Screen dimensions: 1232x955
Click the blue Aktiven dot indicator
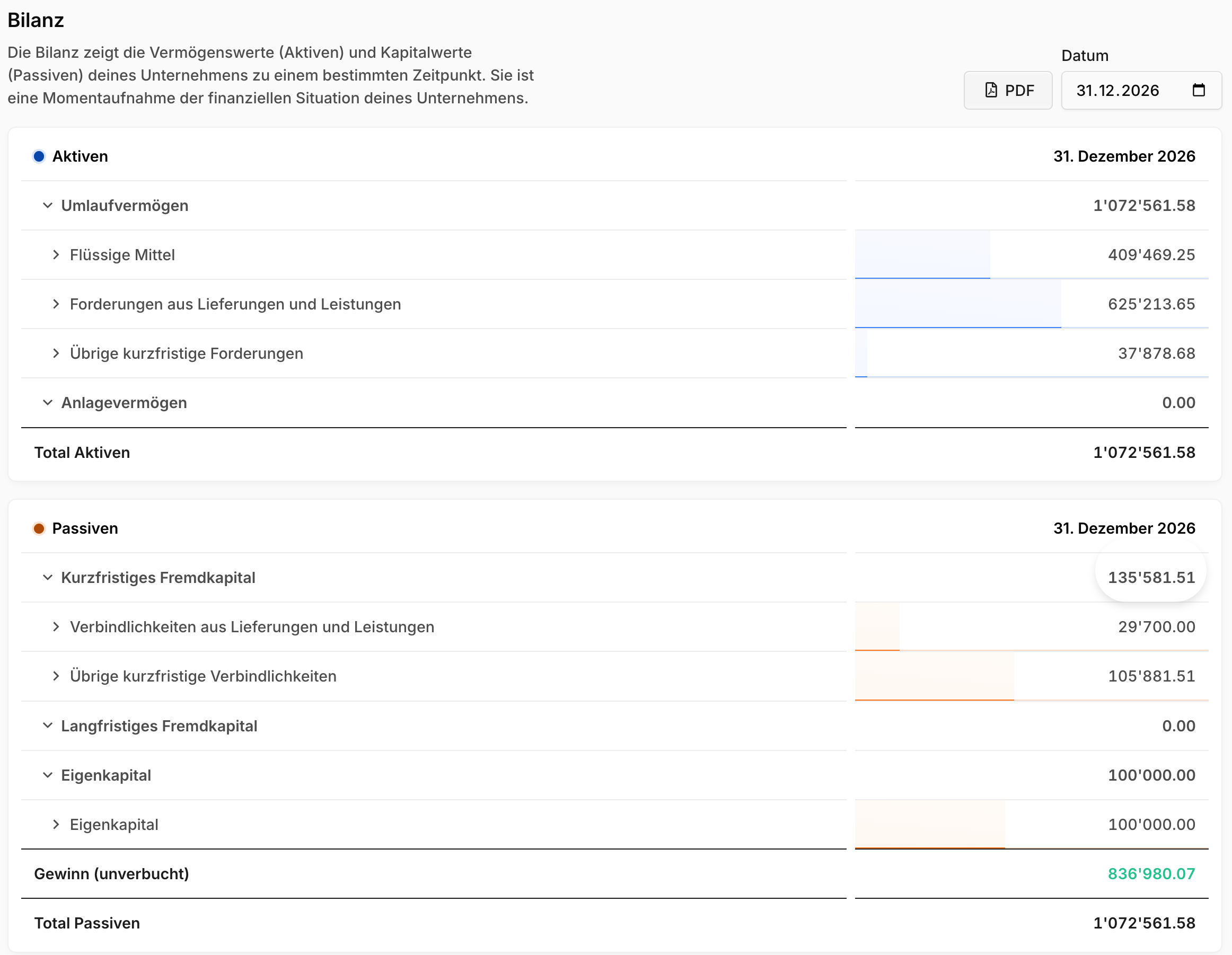coord(39,156)
